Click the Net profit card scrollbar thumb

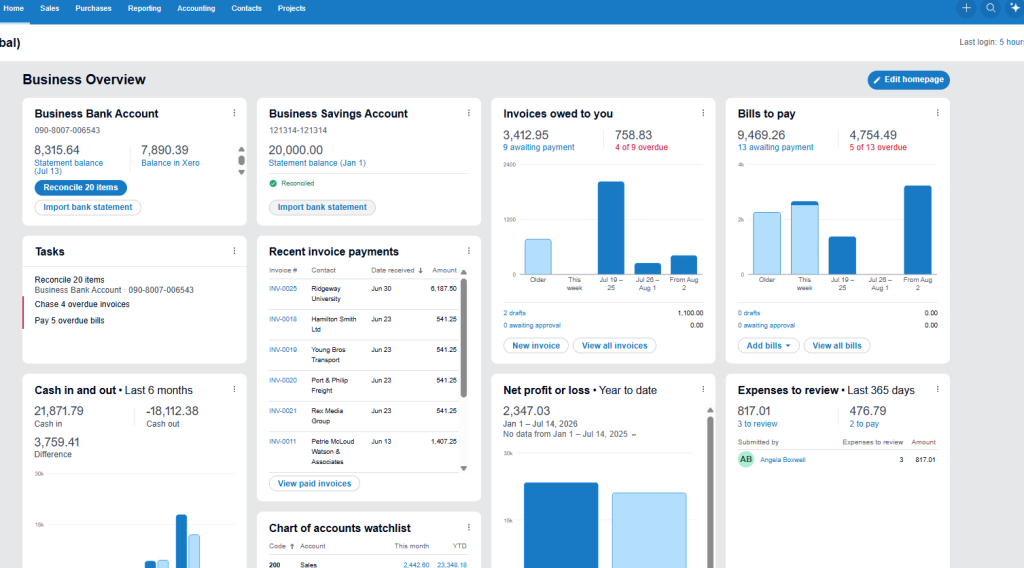point(711,490)
